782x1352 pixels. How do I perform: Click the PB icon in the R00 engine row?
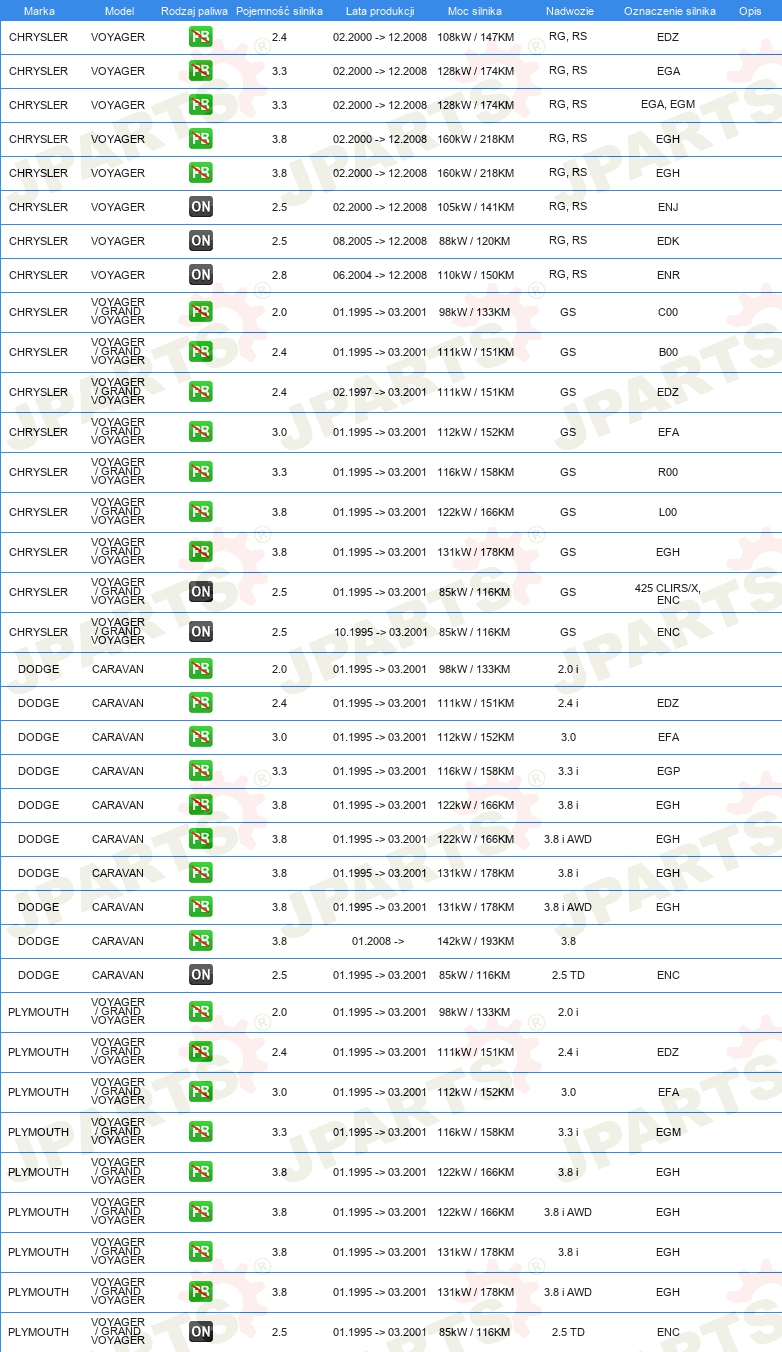[x=201, y=472]
